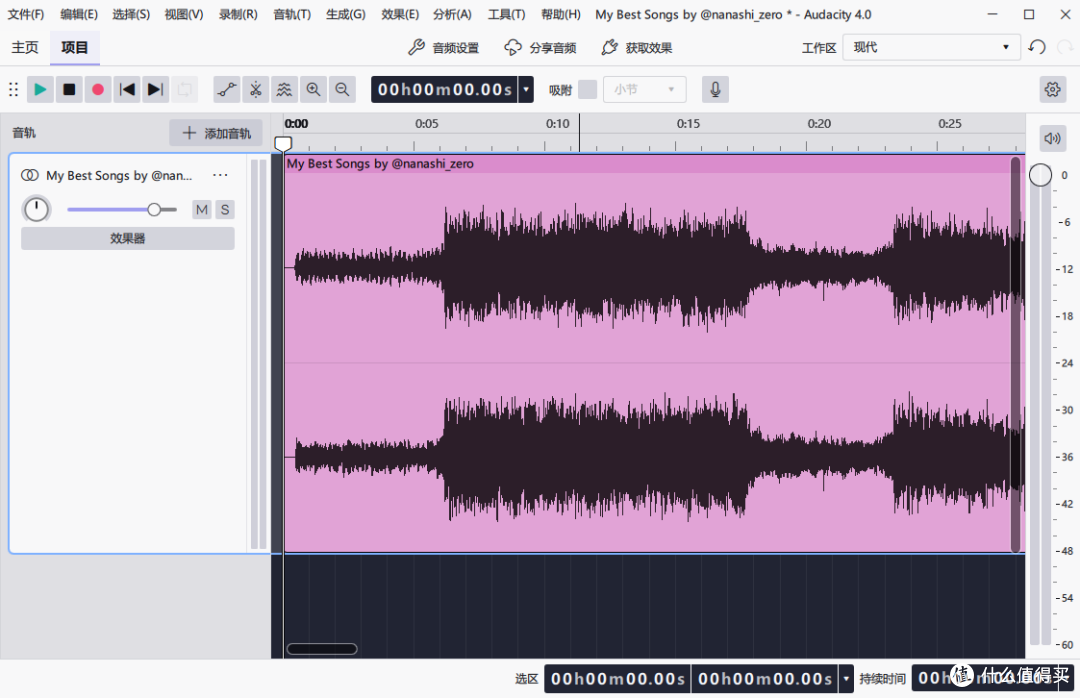Screen dimensions: 1080x698
Task: Solo the track with the S button
Action: 225,209
